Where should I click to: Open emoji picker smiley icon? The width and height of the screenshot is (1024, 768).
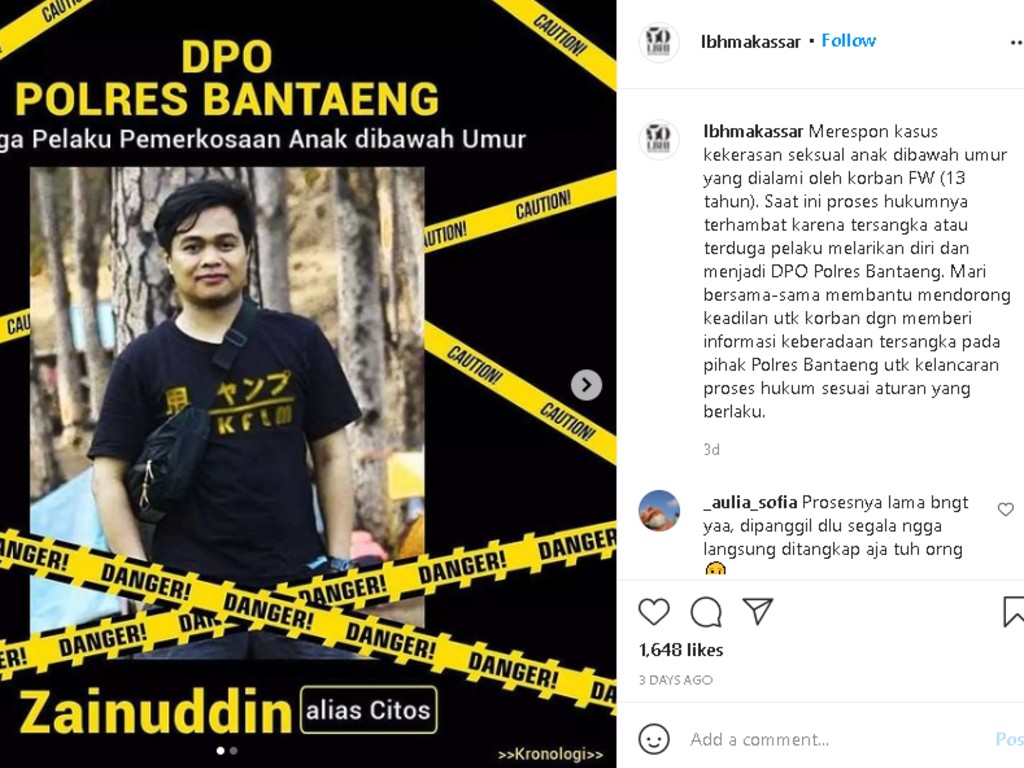[x=654, y=739]
